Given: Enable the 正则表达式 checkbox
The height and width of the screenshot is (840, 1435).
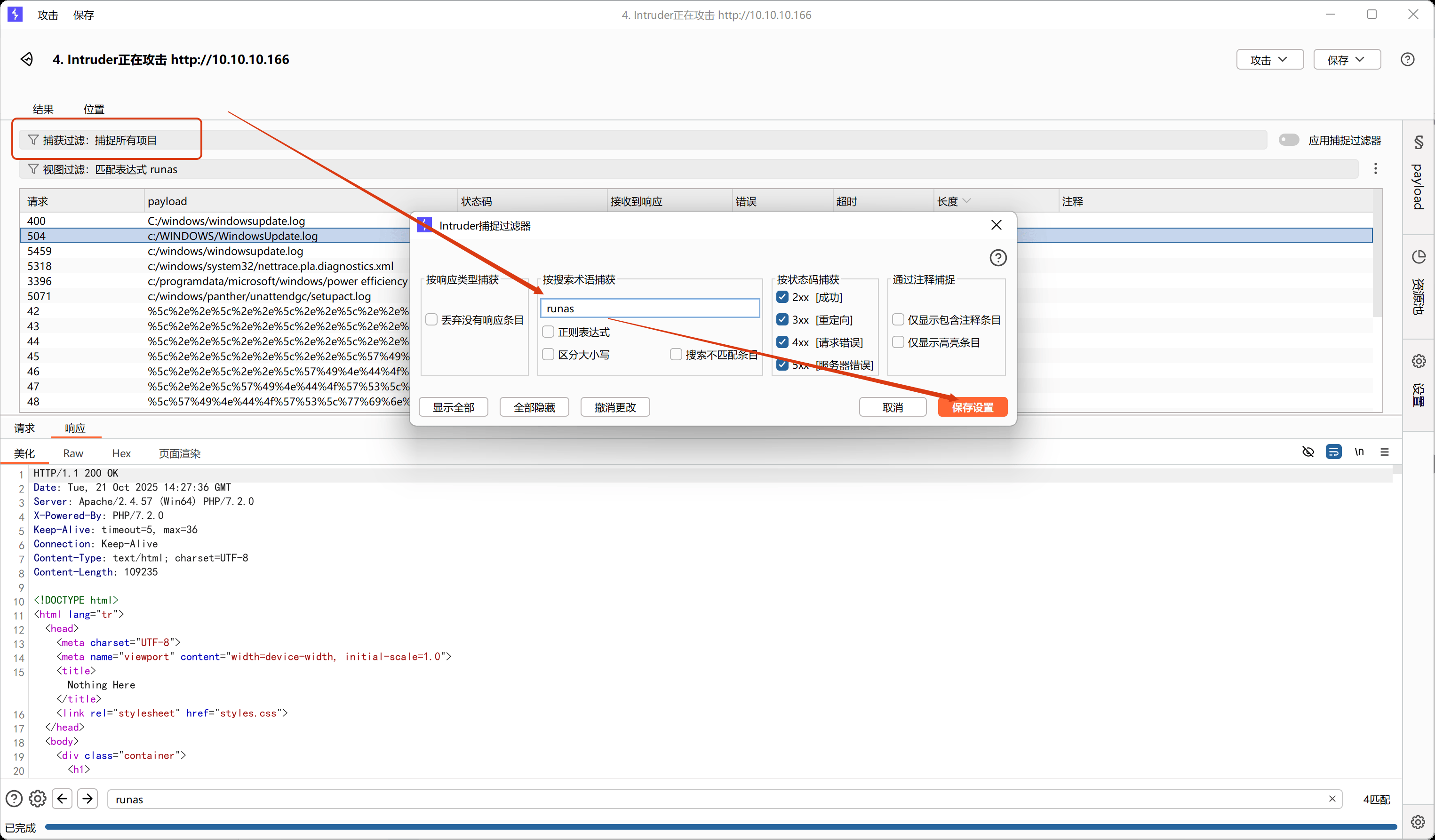Looking at the screenshot, I should tap(548, 331).
